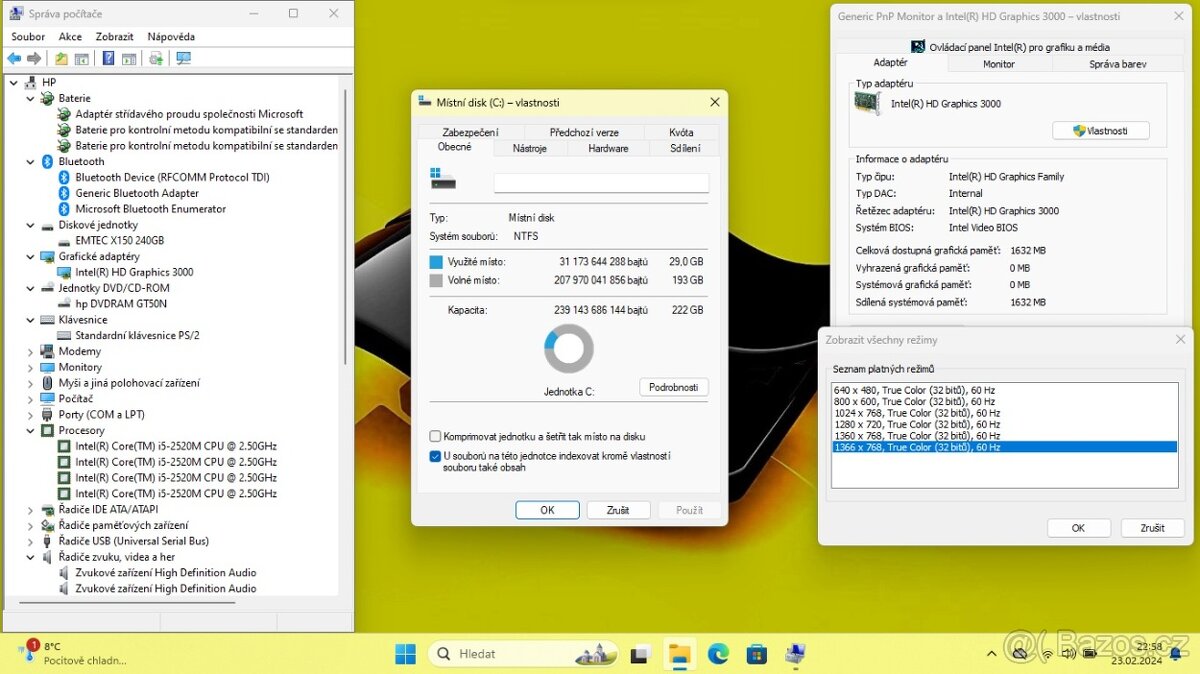Open File Explorer from the taskbar
The height and width of the screenshot is (674, 1200).
point(680,653)
